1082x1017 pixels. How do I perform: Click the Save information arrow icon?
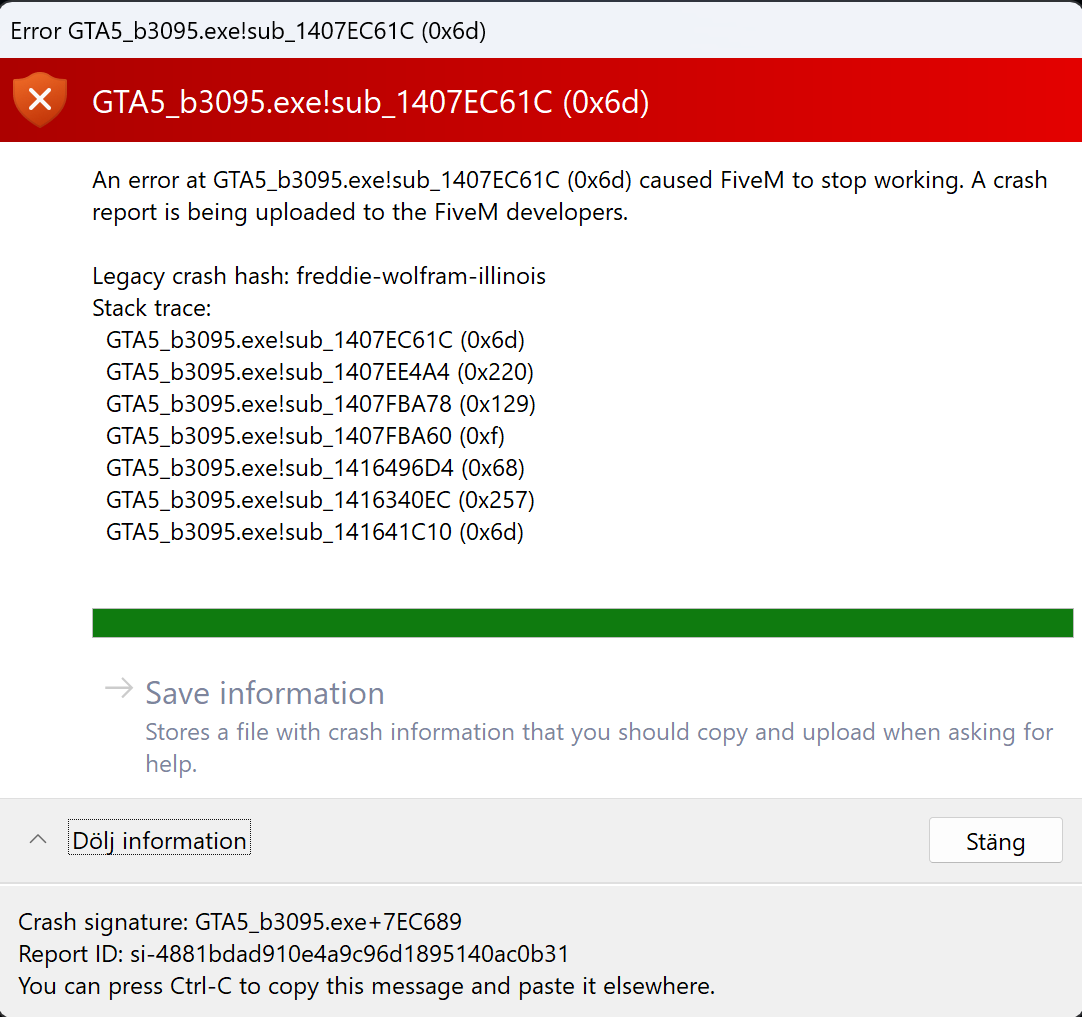coord(119,688)
